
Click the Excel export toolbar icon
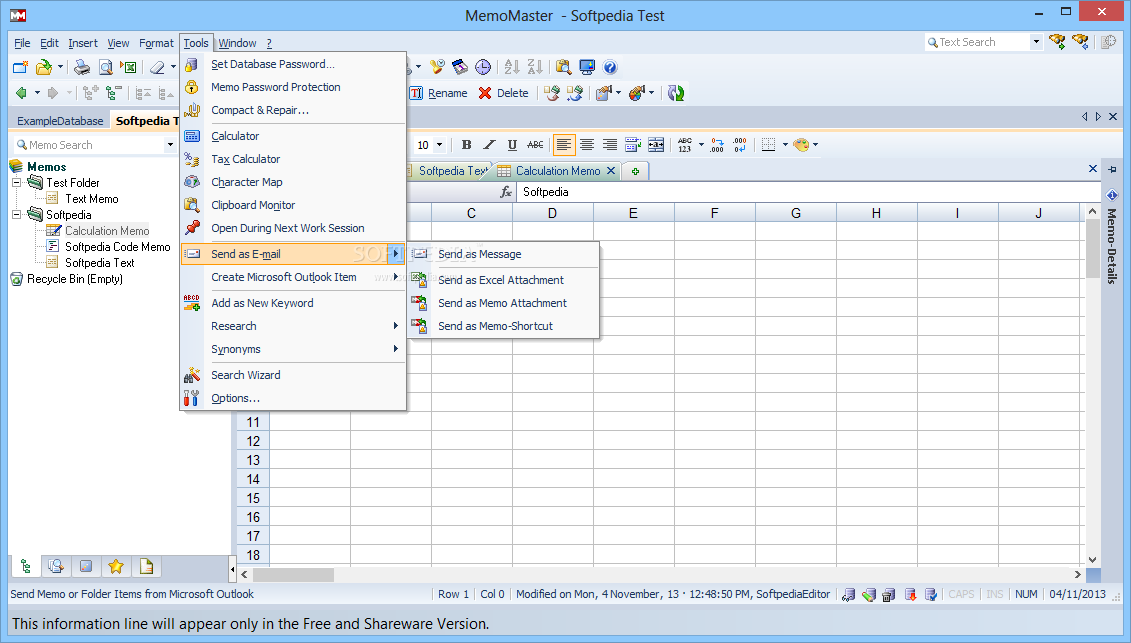point(128,67)
